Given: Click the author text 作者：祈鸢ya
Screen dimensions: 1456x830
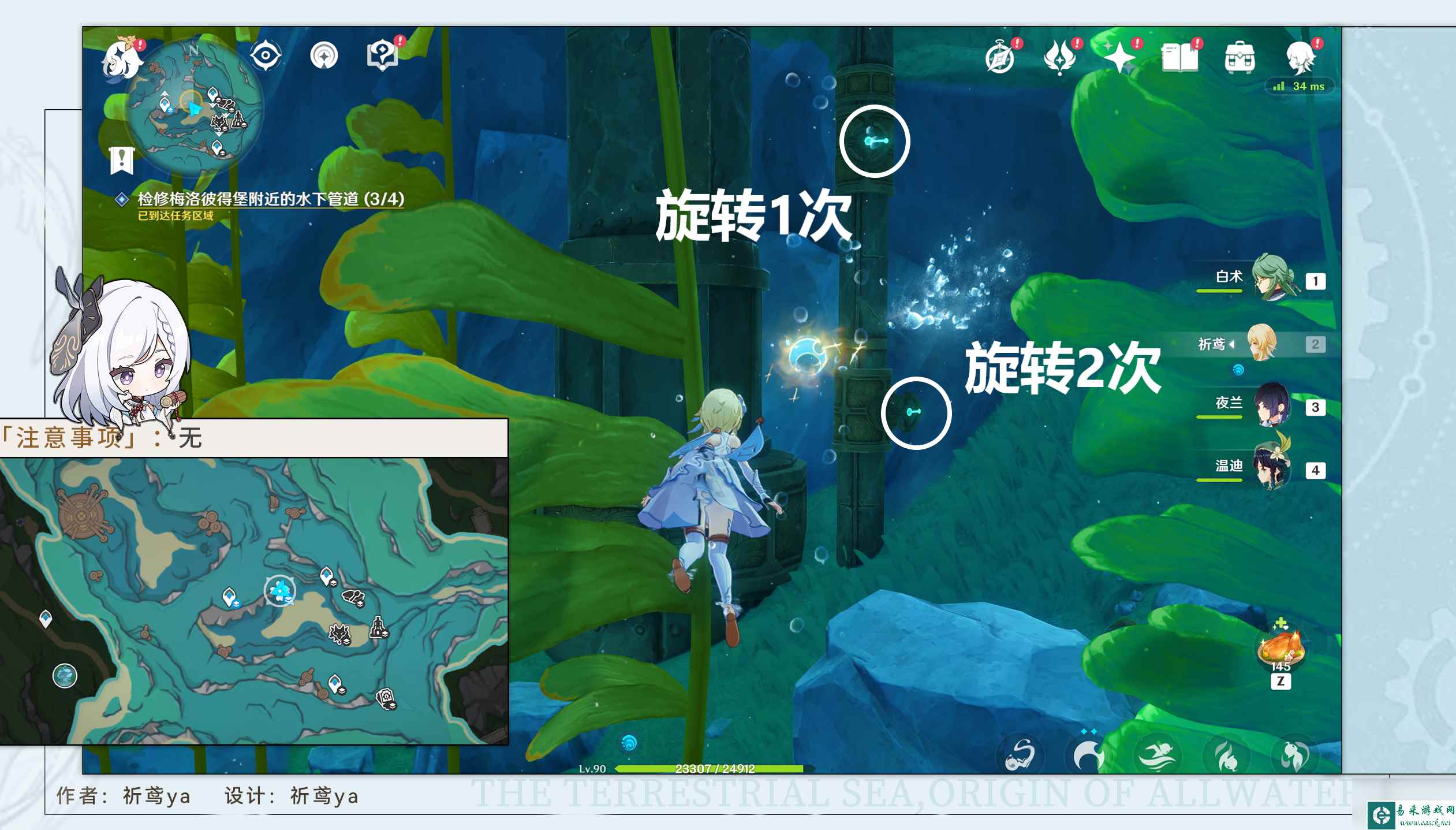Looking at the screenshot, I should click(124, 796).
